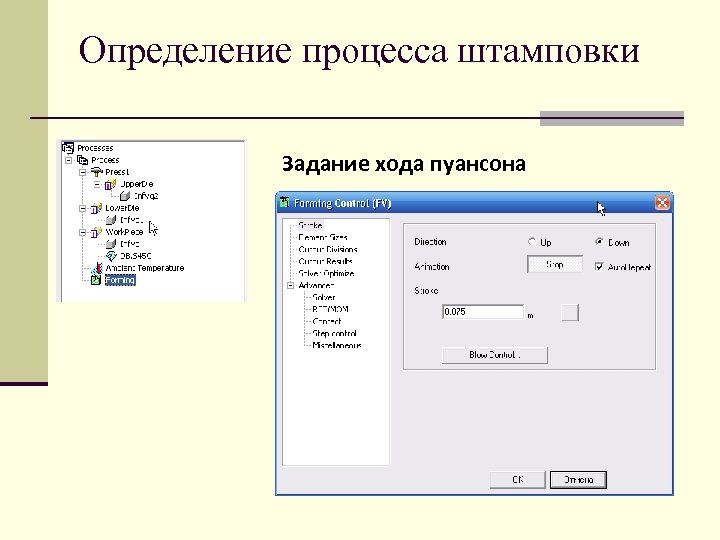The image size is (720, 540).
Task: Open Solver Optimize settings
Action: pos(326,273)
